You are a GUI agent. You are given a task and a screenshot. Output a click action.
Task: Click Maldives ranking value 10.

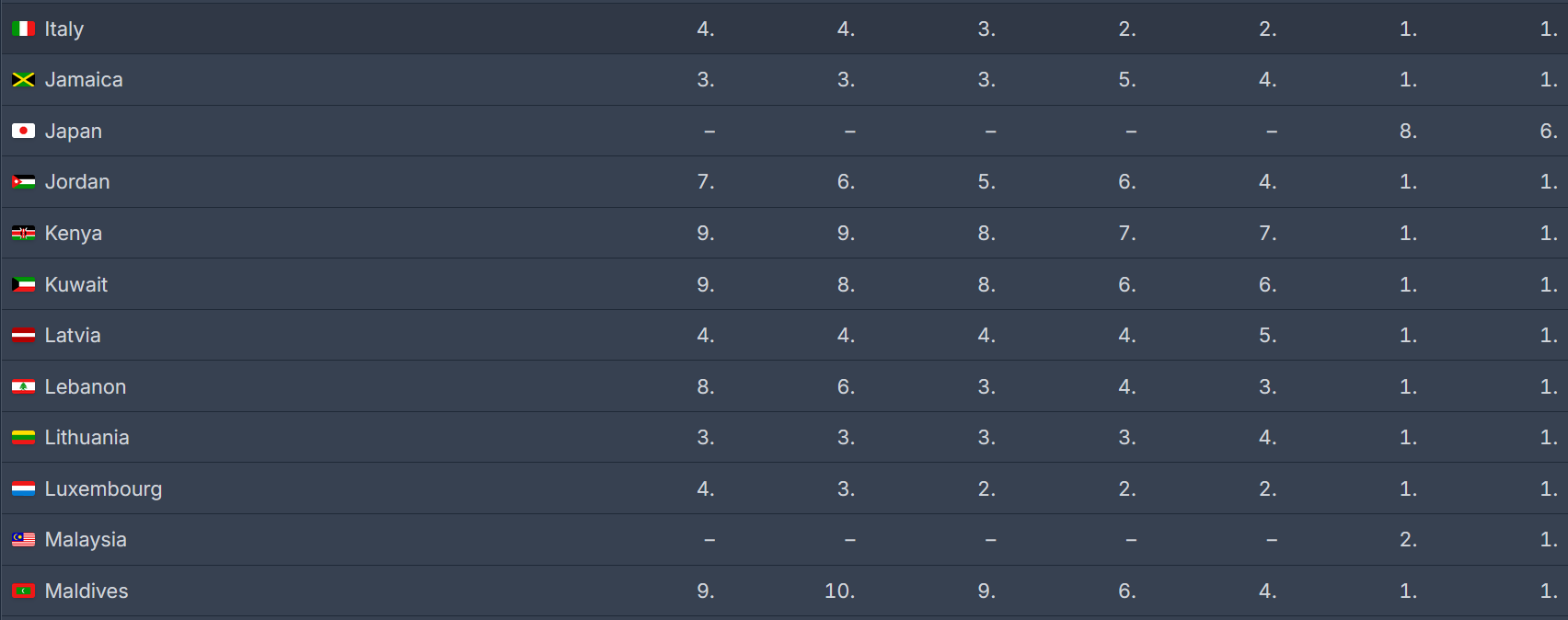[839, 591]
